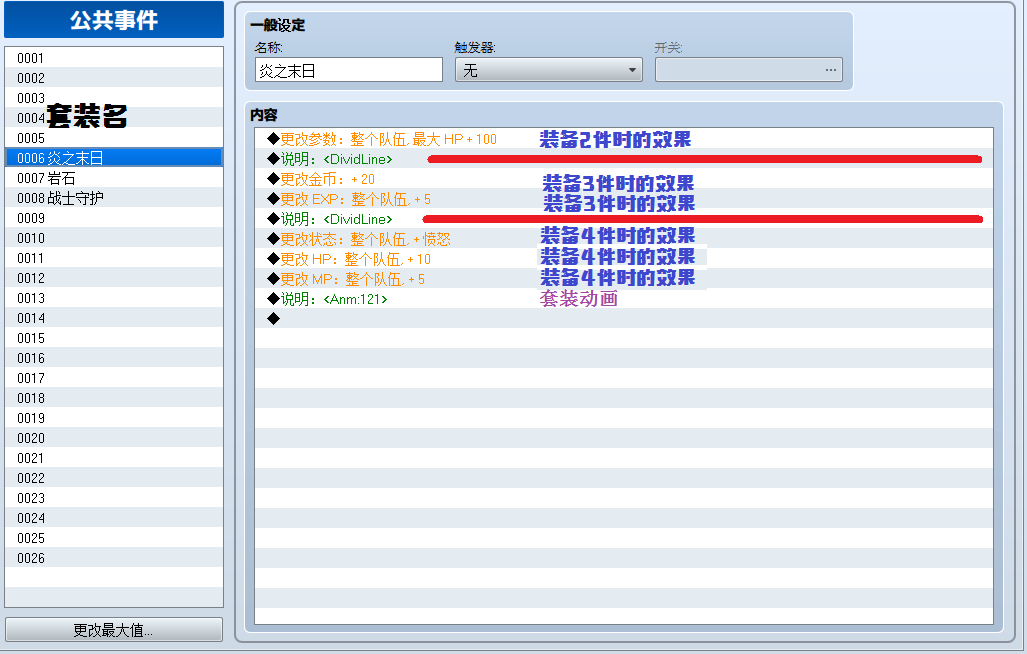The image size is (1027, 654).
Task: Select the 更改 MP +5 command line
Action: click(x=624, y=279)
